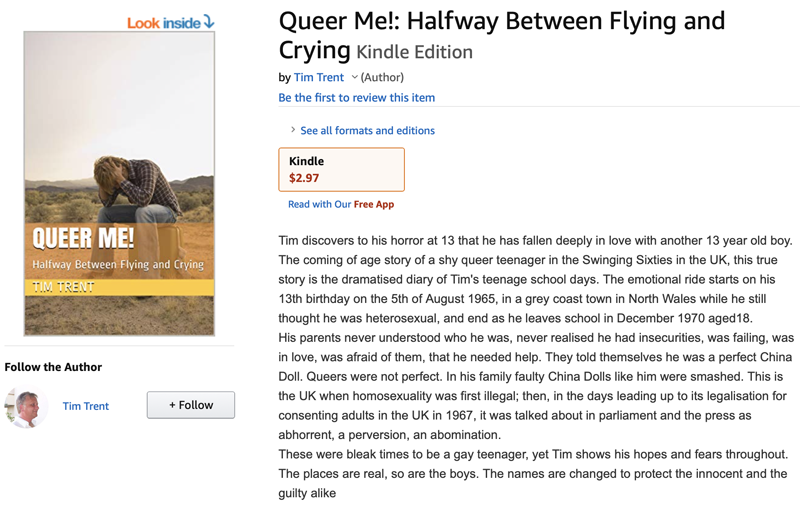Open the Look inside preview label

[163, 22]
